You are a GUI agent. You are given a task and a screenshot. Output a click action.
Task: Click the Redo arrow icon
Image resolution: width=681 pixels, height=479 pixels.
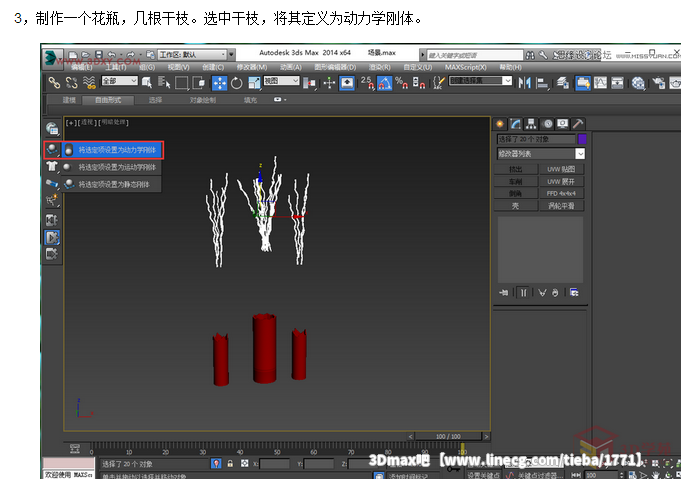131,55
